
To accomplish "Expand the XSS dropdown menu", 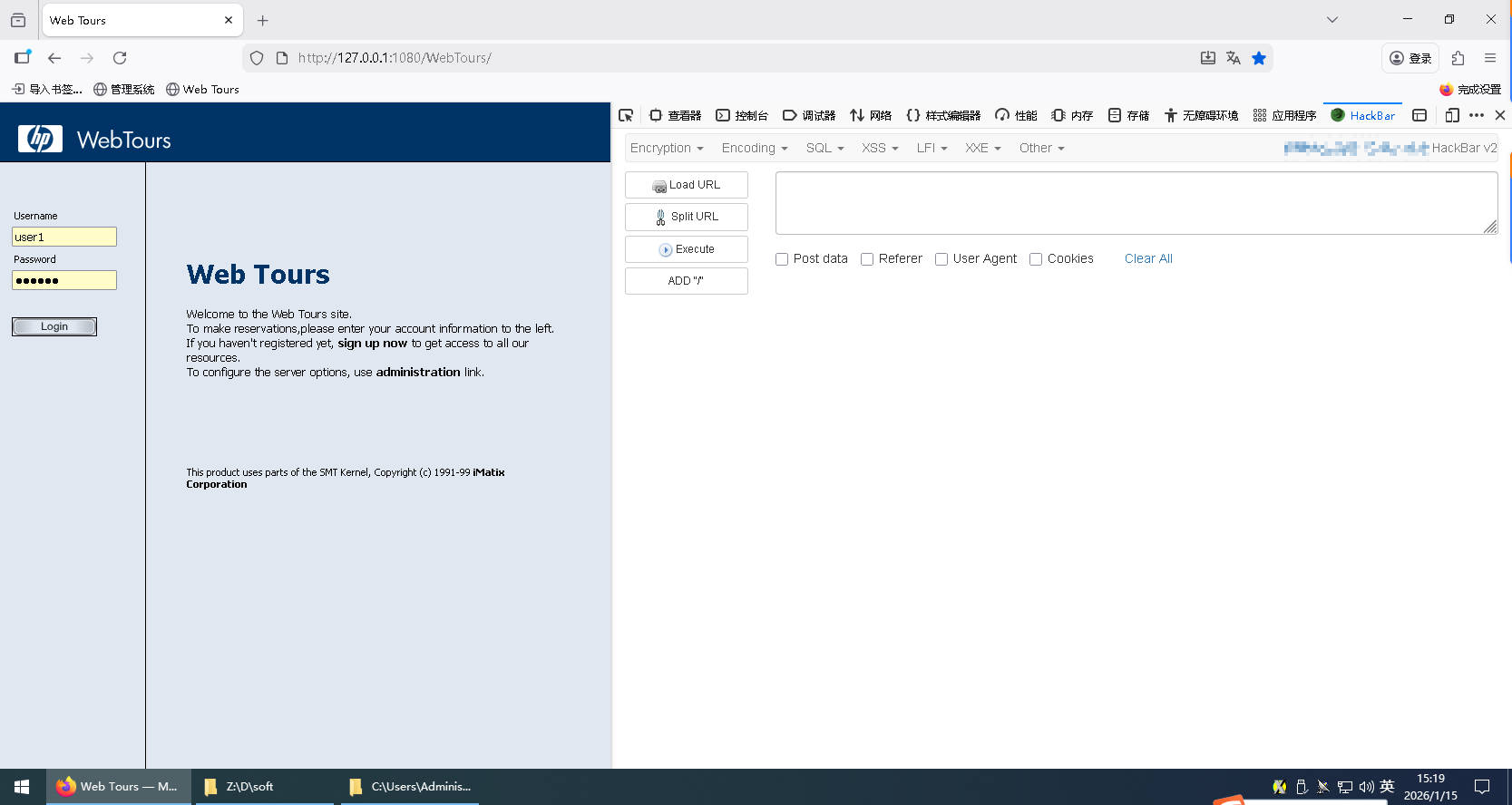I will coord(880,148).
